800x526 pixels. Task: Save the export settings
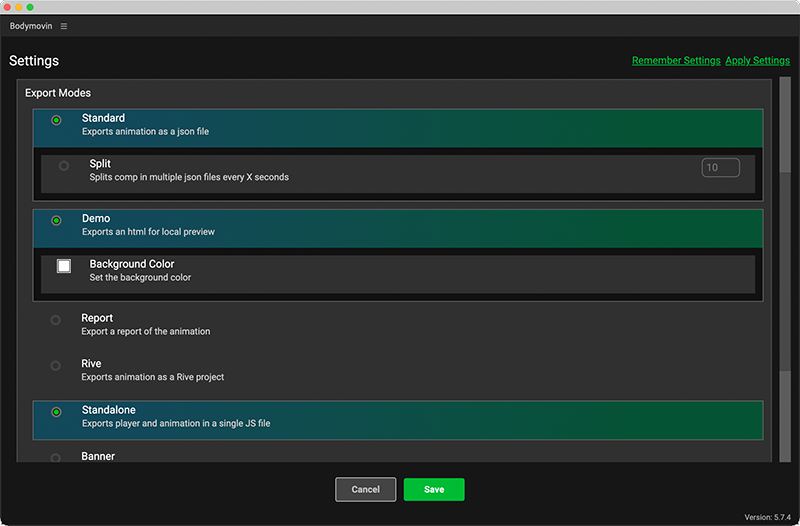(x=434, y=489)
